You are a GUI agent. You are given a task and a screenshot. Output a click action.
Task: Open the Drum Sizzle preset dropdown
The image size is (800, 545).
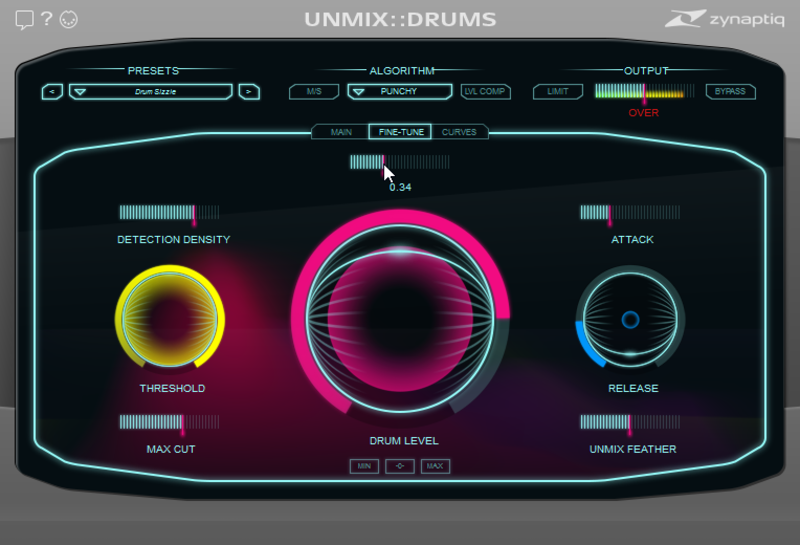(x=151, y=92)
